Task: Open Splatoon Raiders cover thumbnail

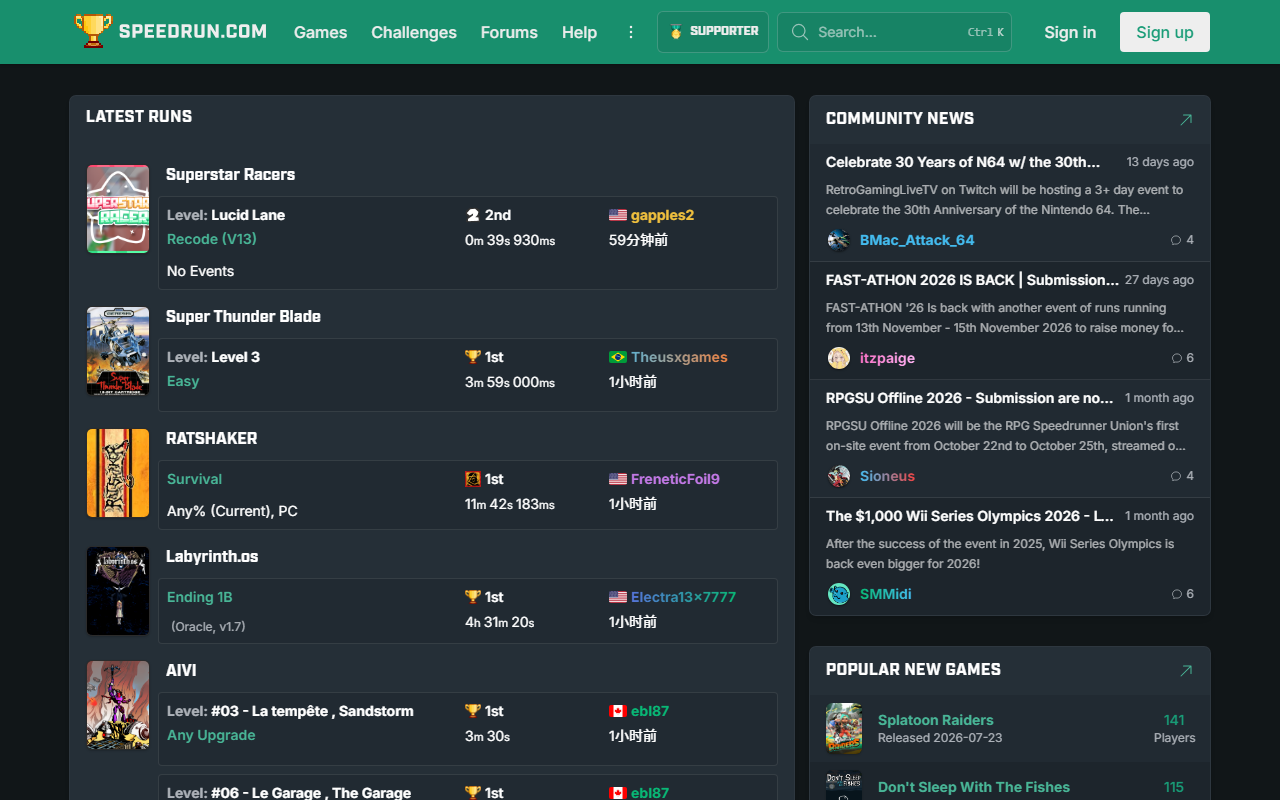Action: 844,728
